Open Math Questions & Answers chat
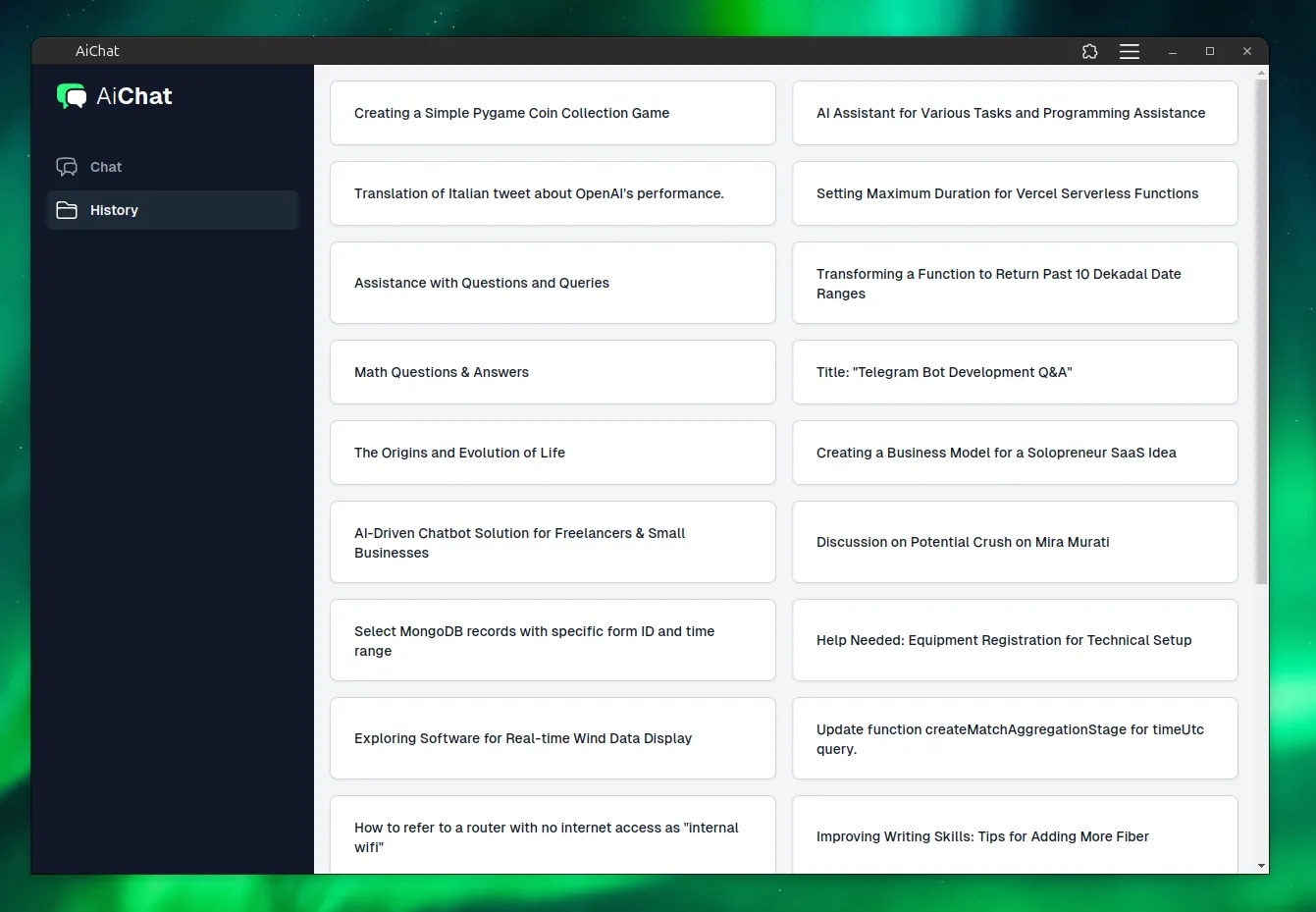Viewport: 1316px width, 912px height. click(553, 372)
